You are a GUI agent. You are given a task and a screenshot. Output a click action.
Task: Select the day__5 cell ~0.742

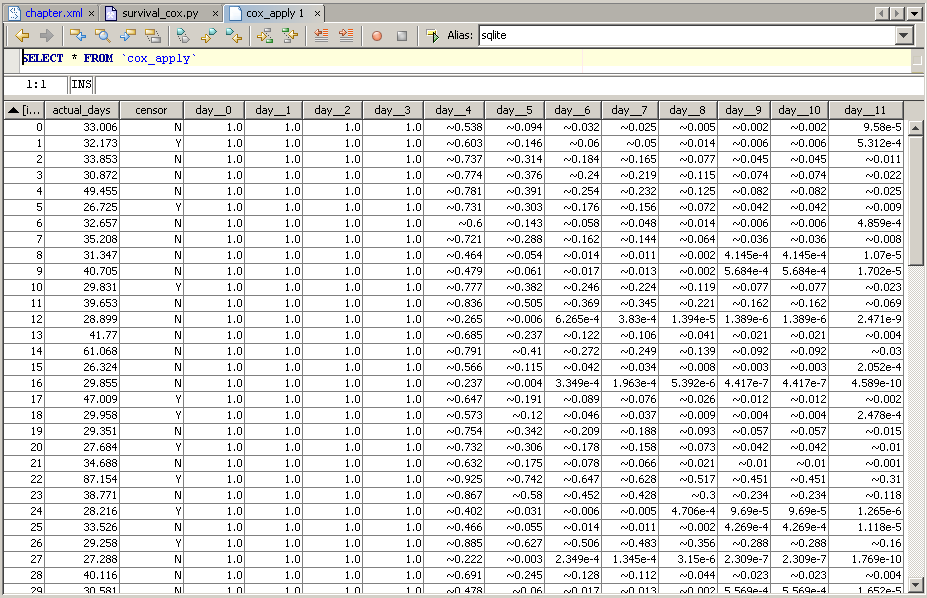[514, 479]
